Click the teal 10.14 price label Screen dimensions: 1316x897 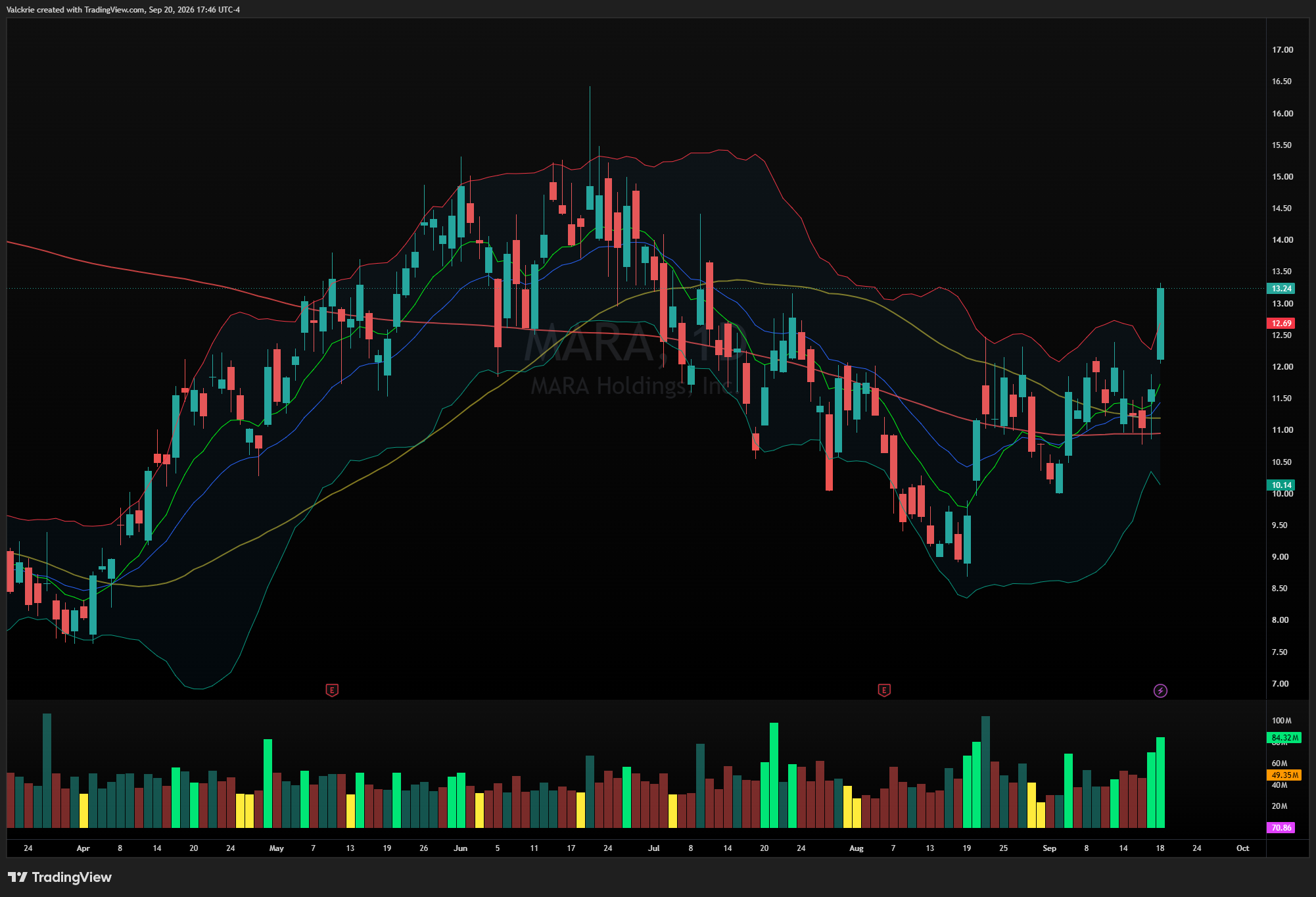coord(1281,485)
